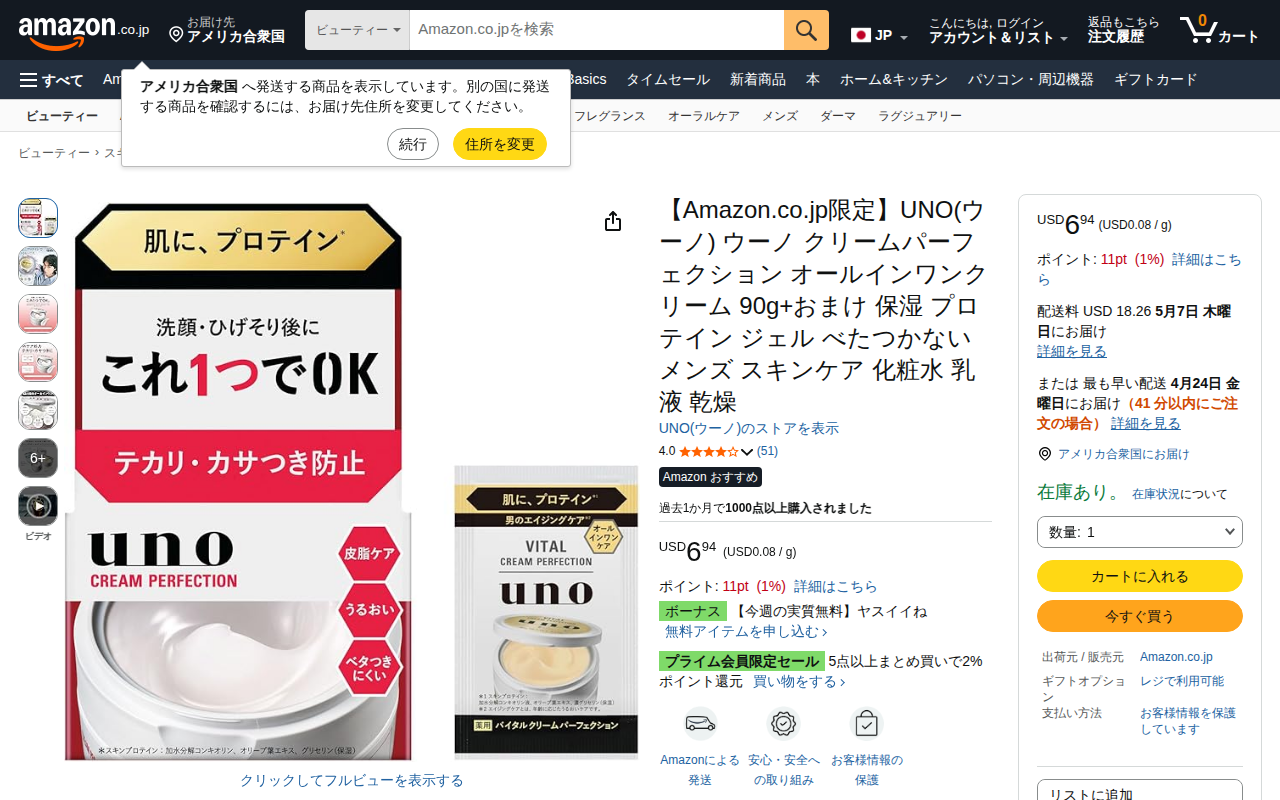Open the JP language selector dropdown

click(x=879, y=36)
